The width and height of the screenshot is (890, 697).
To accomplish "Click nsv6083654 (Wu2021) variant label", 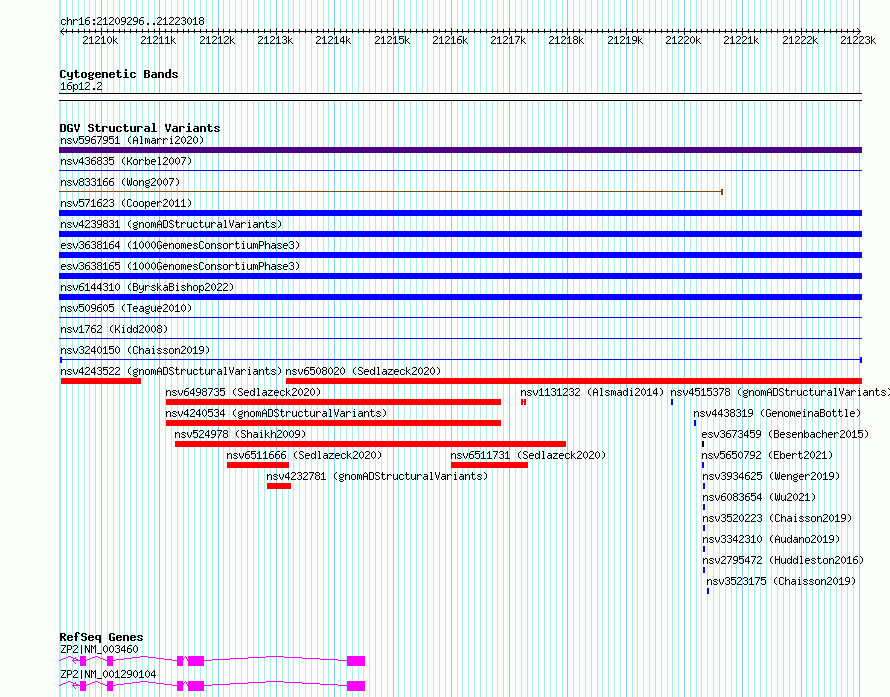I will pyautogui.click(x=759, y=497).
